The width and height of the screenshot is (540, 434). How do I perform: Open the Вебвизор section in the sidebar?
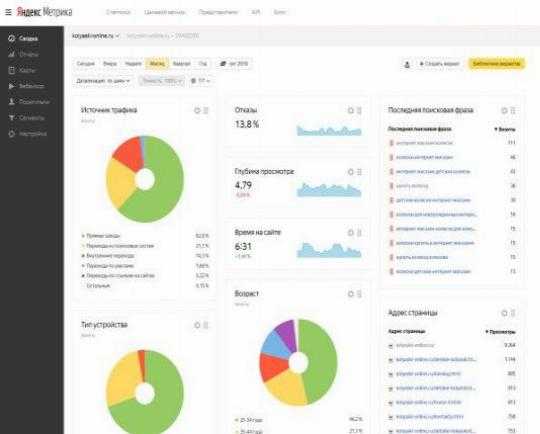pos(26,86)
